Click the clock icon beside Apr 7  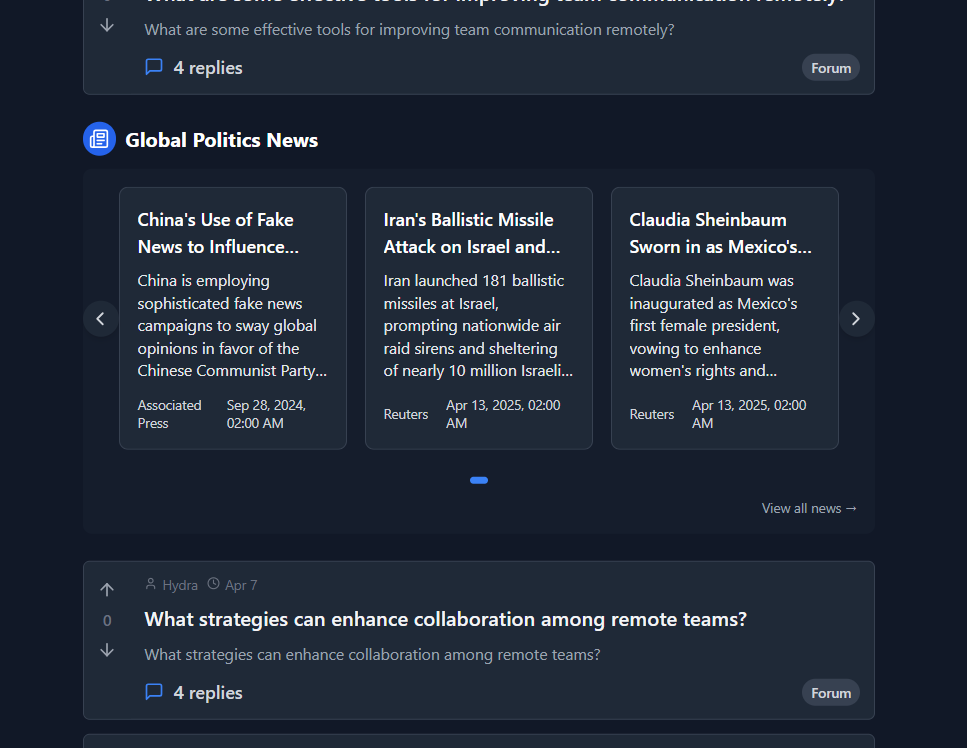213,583
